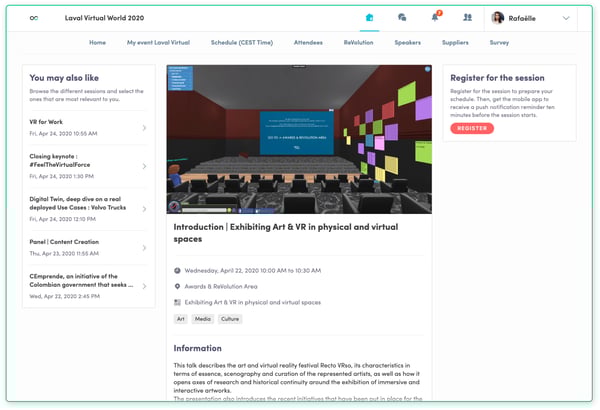The image size is (600, 410).
Task: Open VR for Work session title
Action: click(46, 122)
